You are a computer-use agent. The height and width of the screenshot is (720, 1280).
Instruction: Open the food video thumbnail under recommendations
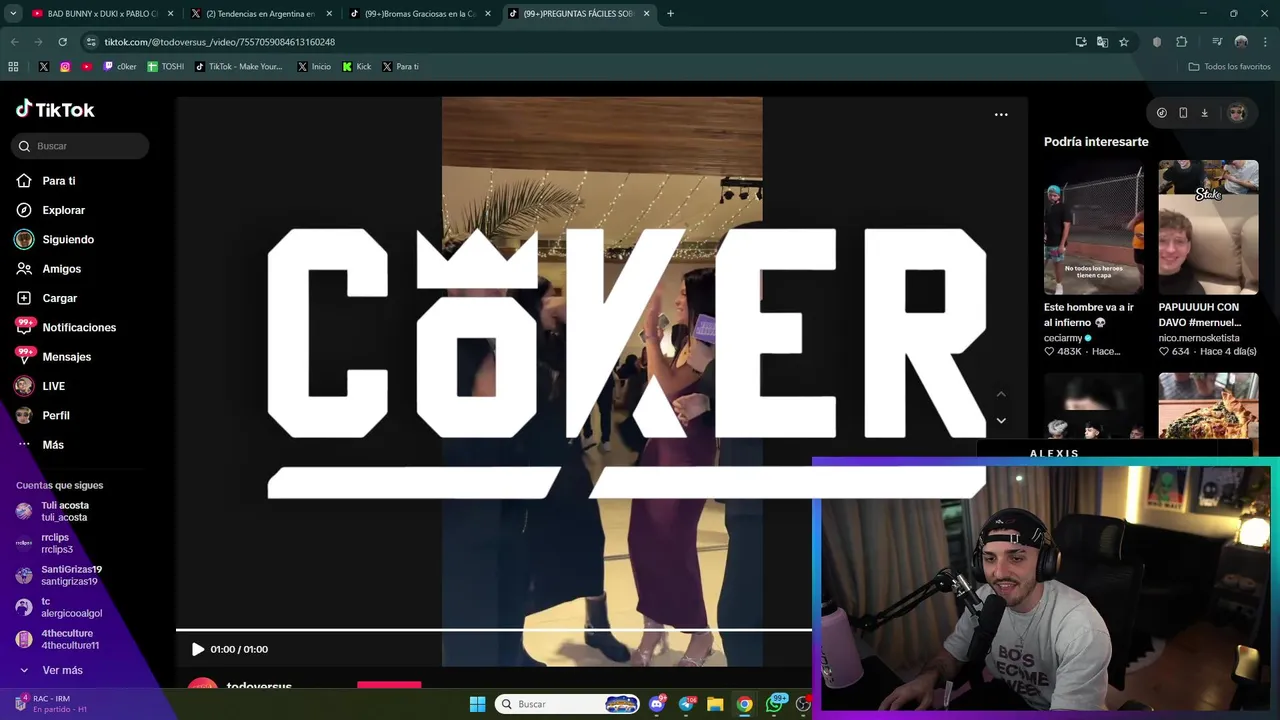tap(1209, 406)
